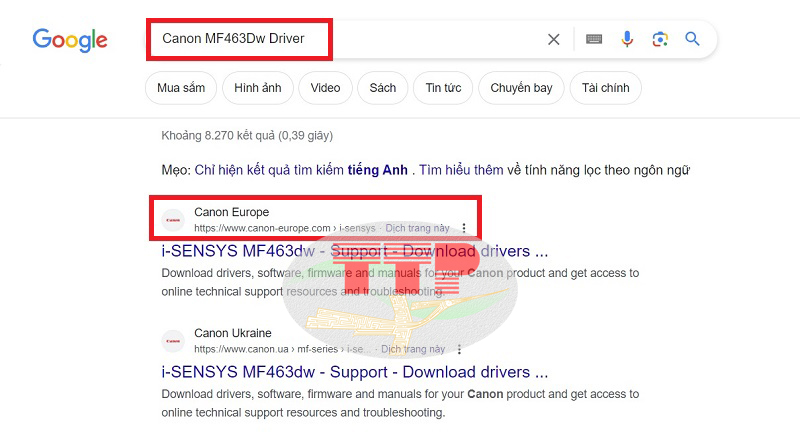Screen dimensions: 800x441
Task: Open Canon Europe i-SENSYS MF463dw result title
Action: tap(355, 251)
